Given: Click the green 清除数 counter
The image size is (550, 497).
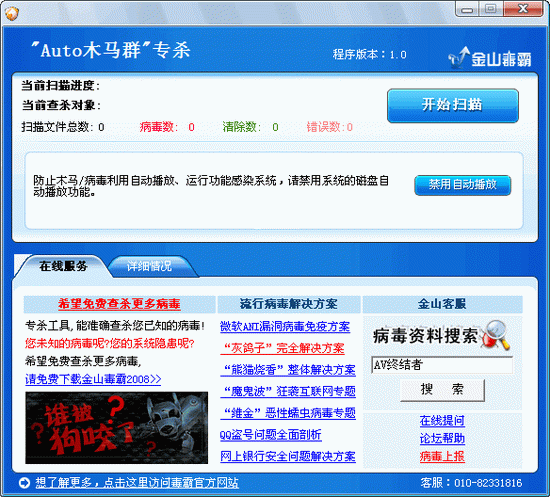Looking at the screenshot, I should point(250,127).
